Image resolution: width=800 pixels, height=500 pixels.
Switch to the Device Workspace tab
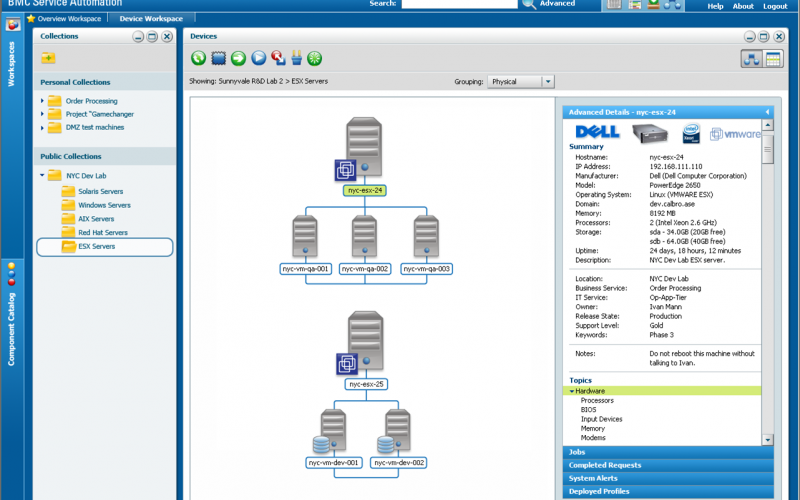pos(151,18)
